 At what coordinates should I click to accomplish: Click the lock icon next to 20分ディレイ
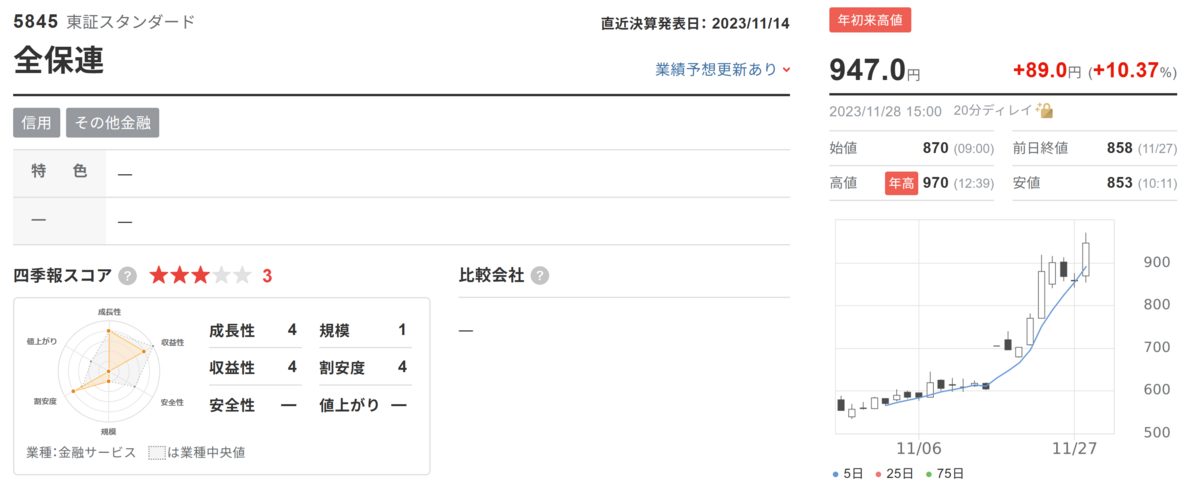[x=1045, y=110]
